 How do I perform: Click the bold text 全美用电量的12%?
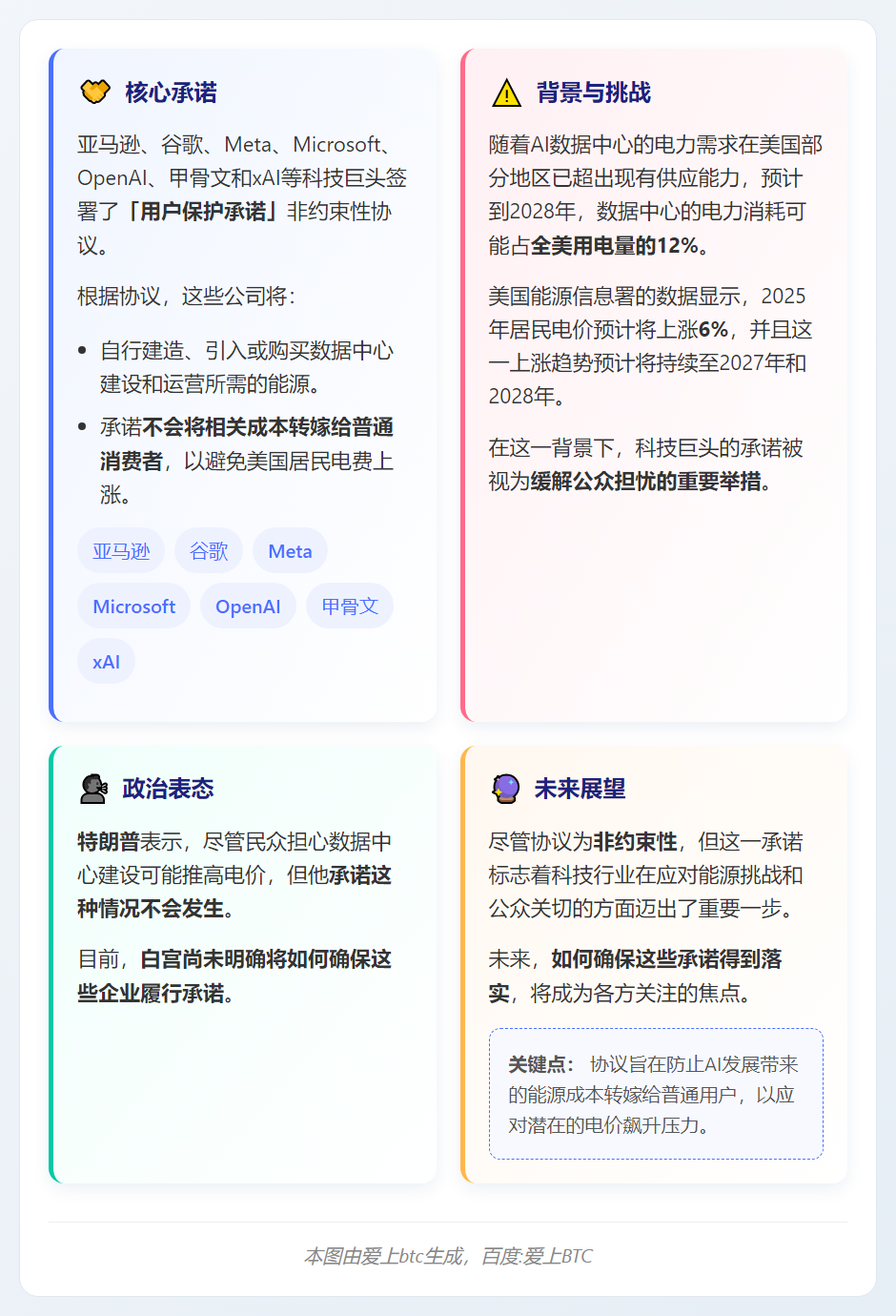614,245
